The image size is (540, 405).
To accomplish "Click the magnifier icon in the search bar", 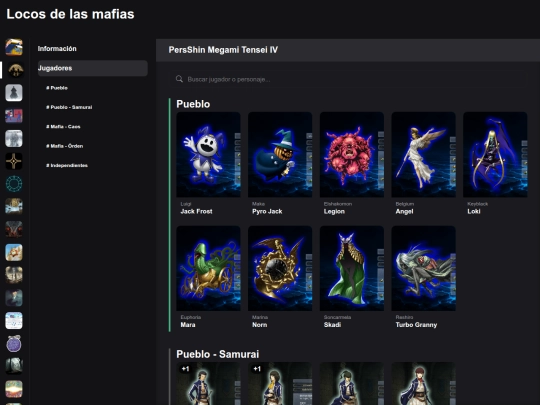I will coord(179,79).
